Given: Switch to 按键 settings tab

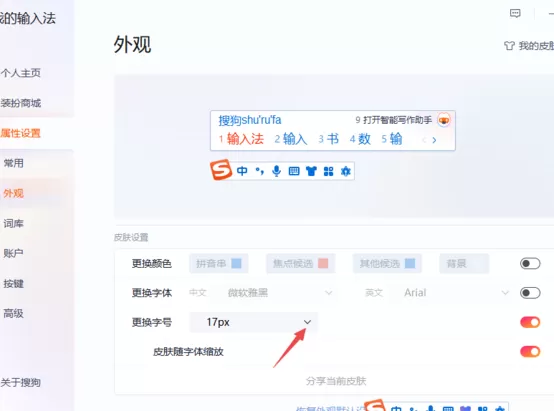Looking at the screenshot, I should [13, 283].
